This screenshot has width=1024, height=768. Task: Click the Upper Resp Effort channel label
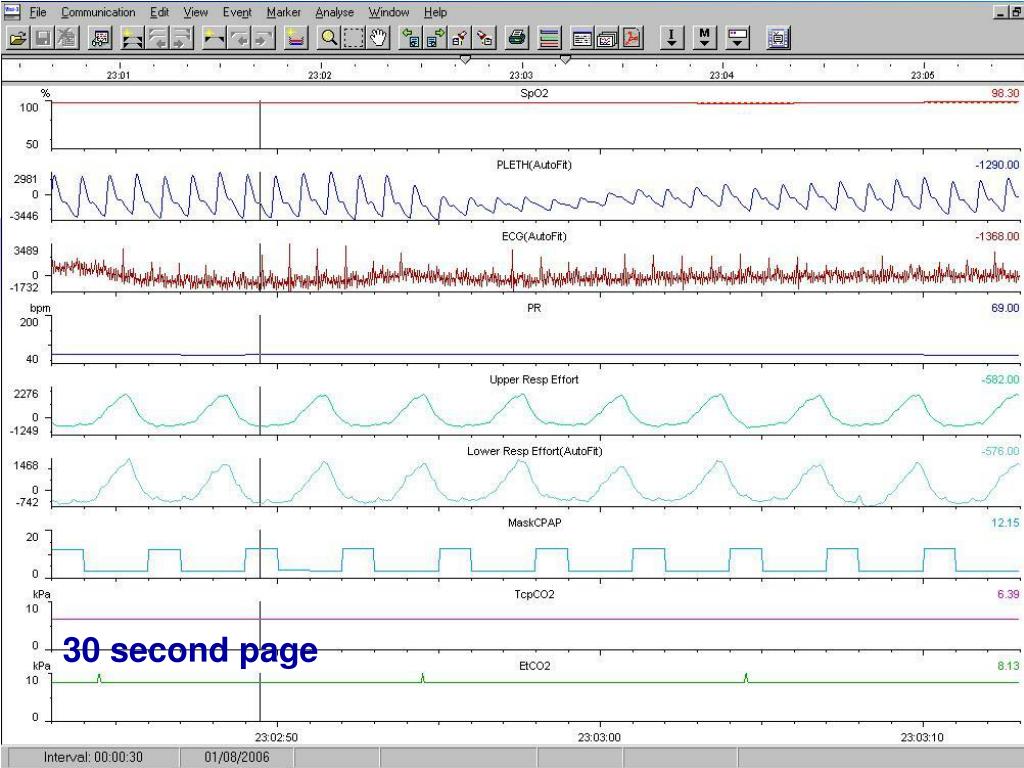[534, 379]
